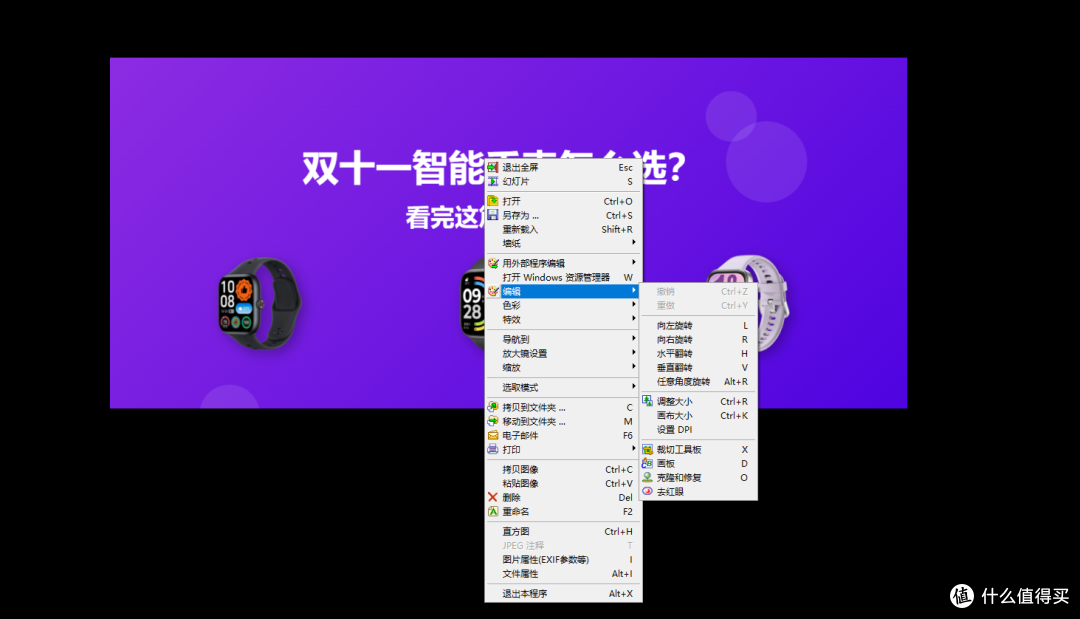This screenshot has height=619, width=1080.
Task: Send the image via 电子邮件
Action: (x=563, y=436)
